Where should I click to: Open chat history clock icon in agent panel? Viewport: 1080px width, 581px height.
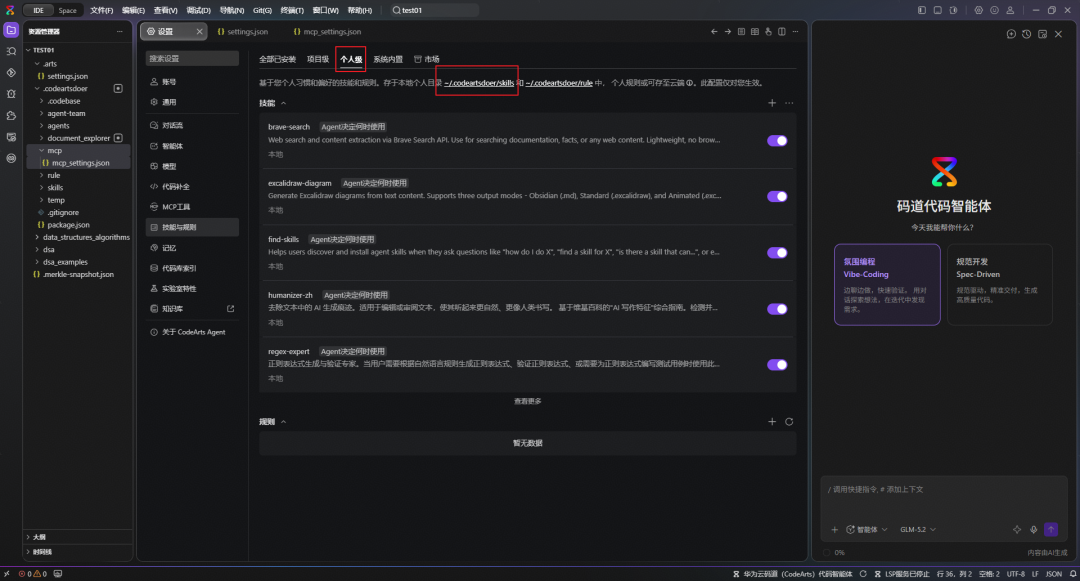[x=1026, y=34]
